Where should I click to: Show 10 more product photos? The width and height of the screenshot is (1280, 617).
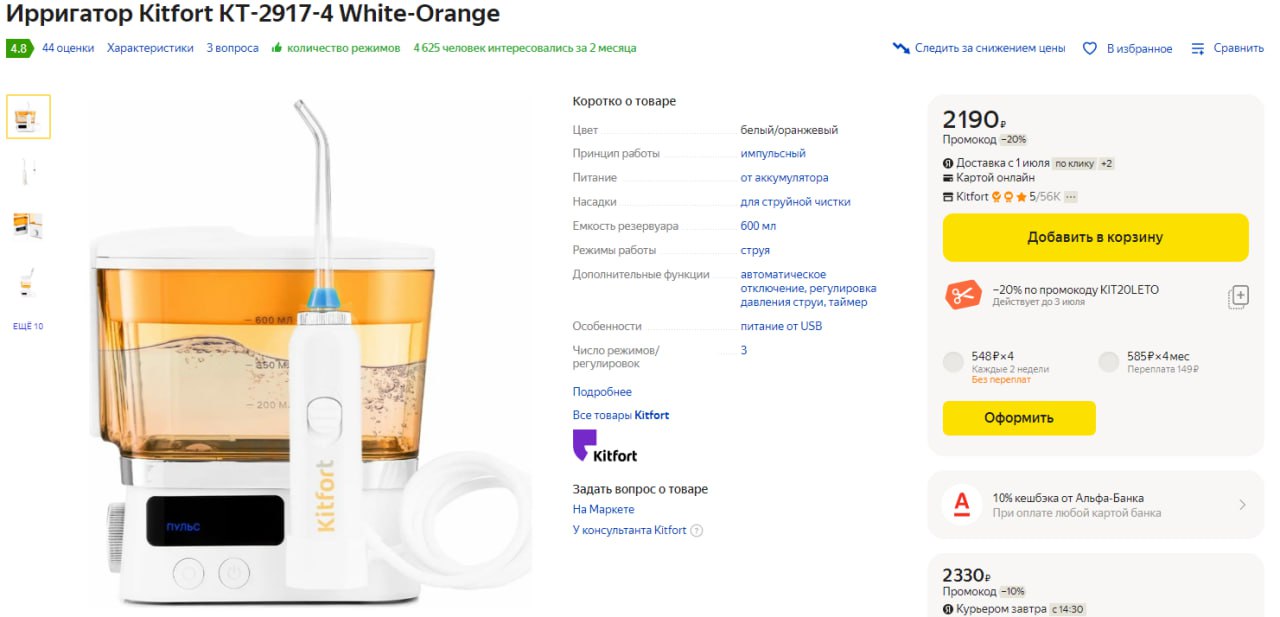[28, 326]
